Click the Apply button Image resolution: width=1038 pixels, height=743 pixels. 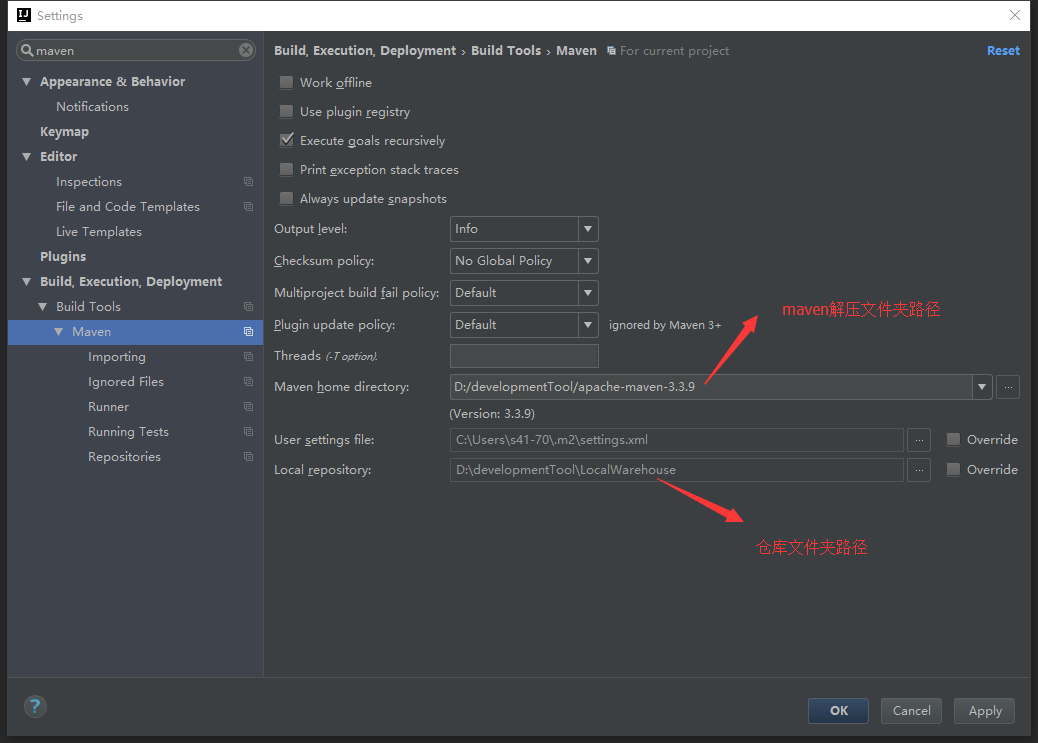tap(984, 711)
